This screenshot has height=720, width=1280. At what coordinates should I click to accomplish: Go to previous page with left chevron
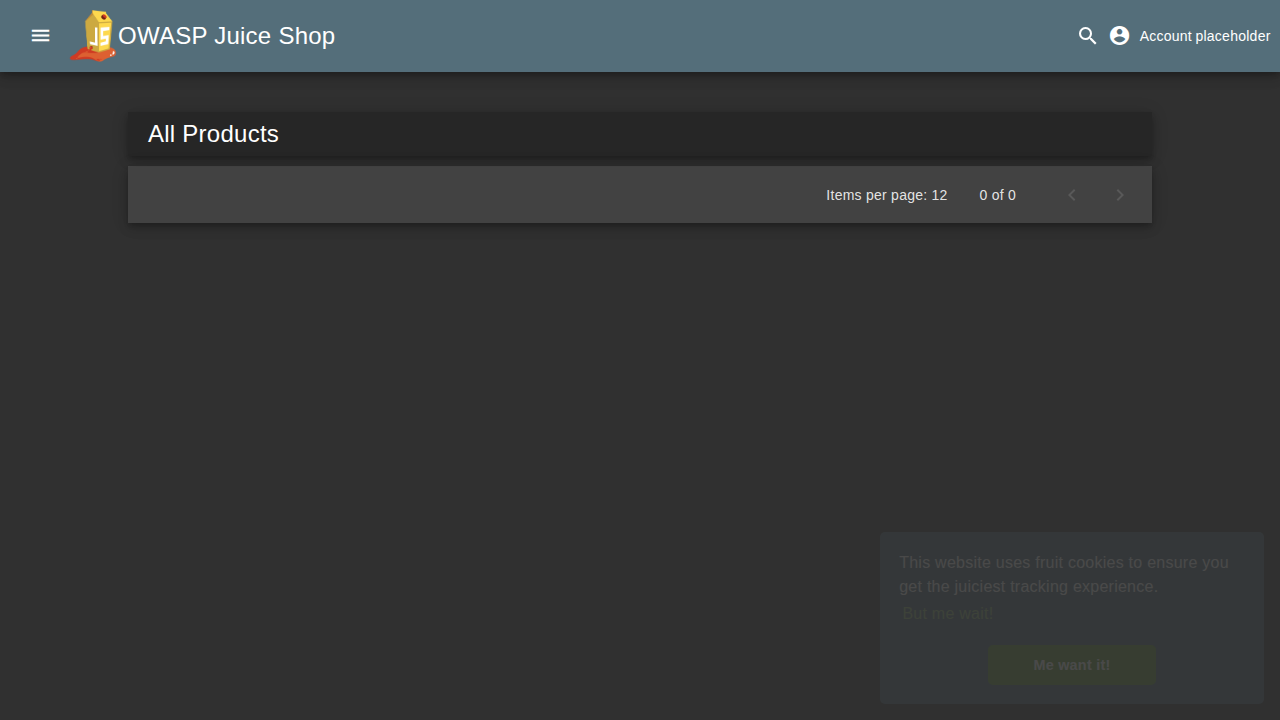coord(1072,195)
